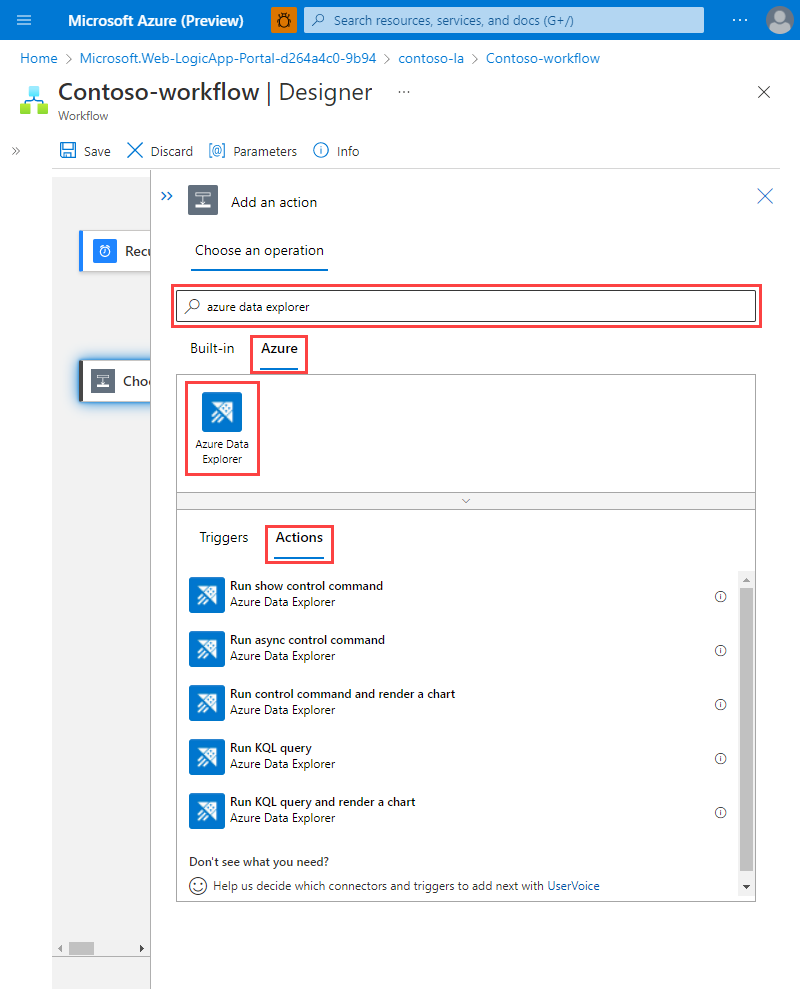Click the info icon beside Run async control command
Screen dimensions: 800x999
pos(720,649)
